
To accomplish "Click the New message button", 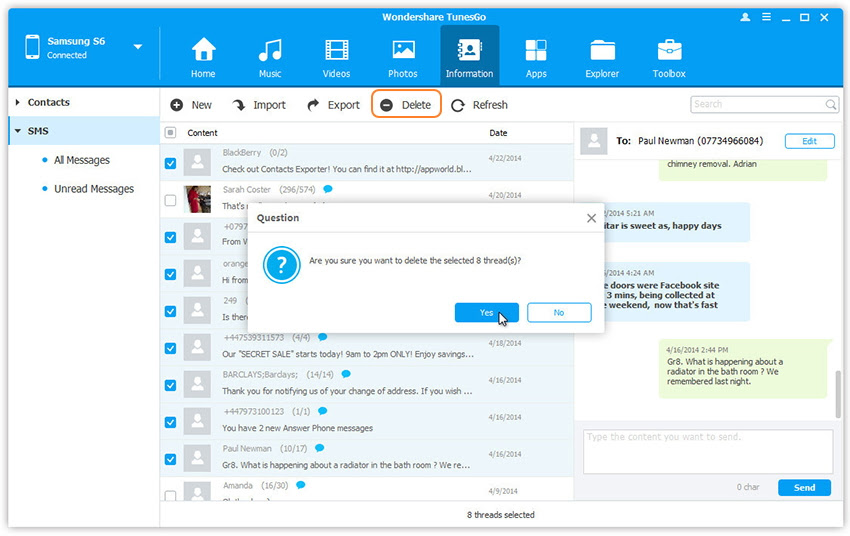I will click(x=191, y=105).
